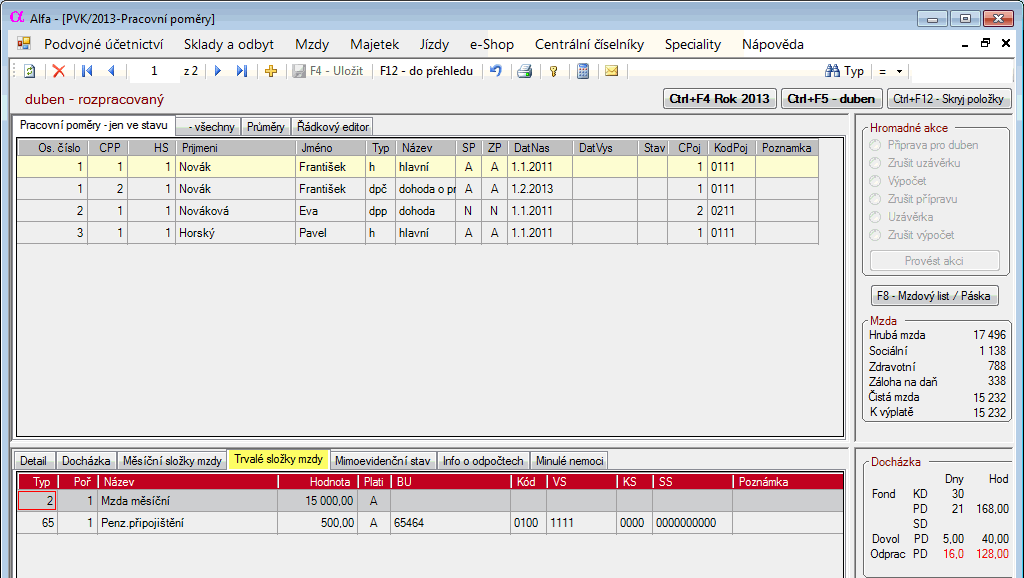The width and height of the screenshot is (1024, 578).
Task: Click the yellow plus add-record icon
Action: 271,71
